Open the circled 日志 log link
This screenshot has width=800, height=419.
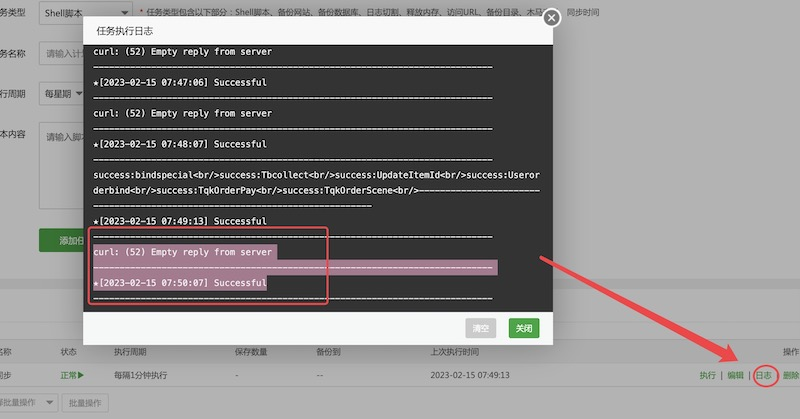pos(764,375)
